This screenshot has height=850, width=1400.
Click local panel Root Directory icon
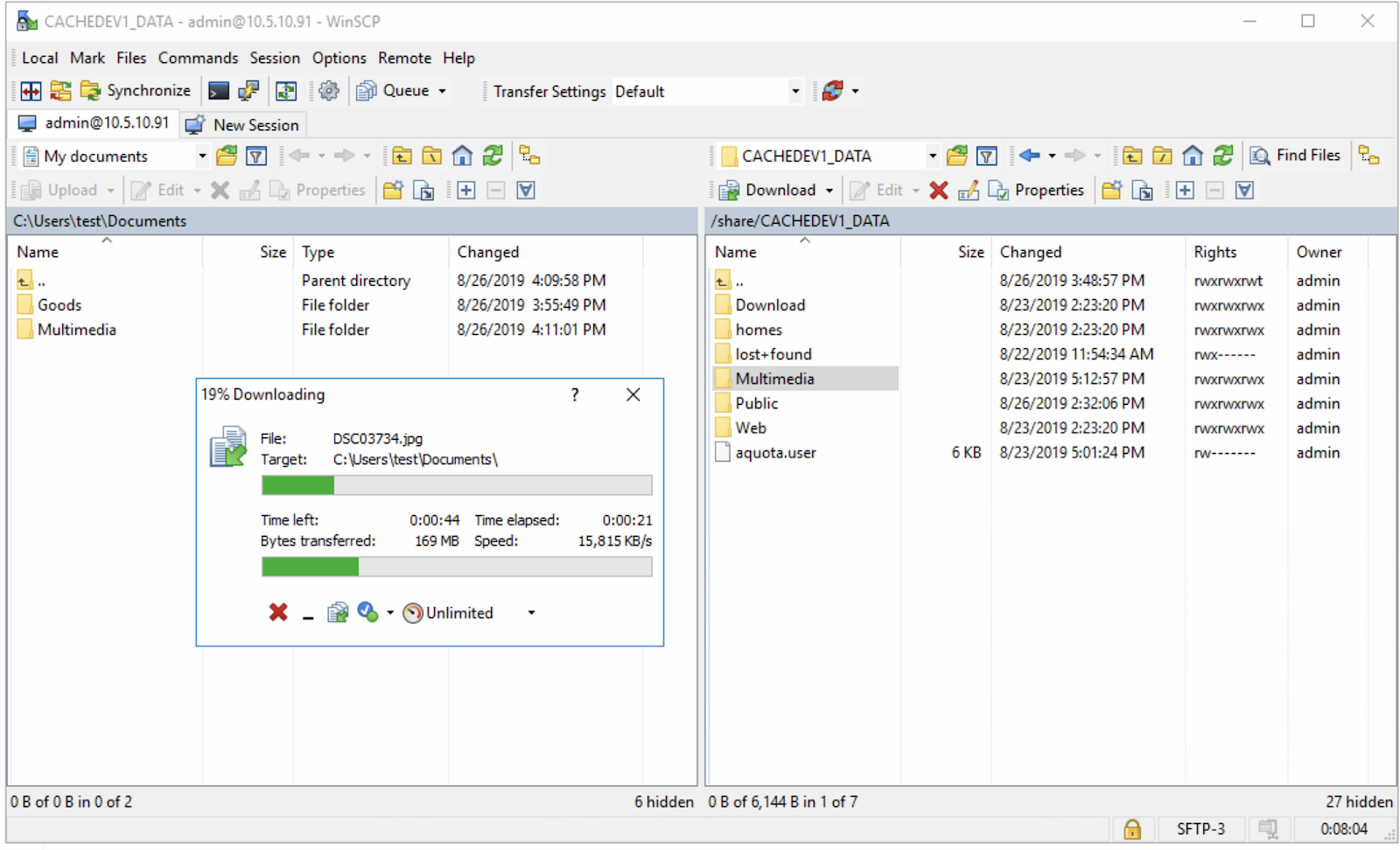(x=432, y=157)
